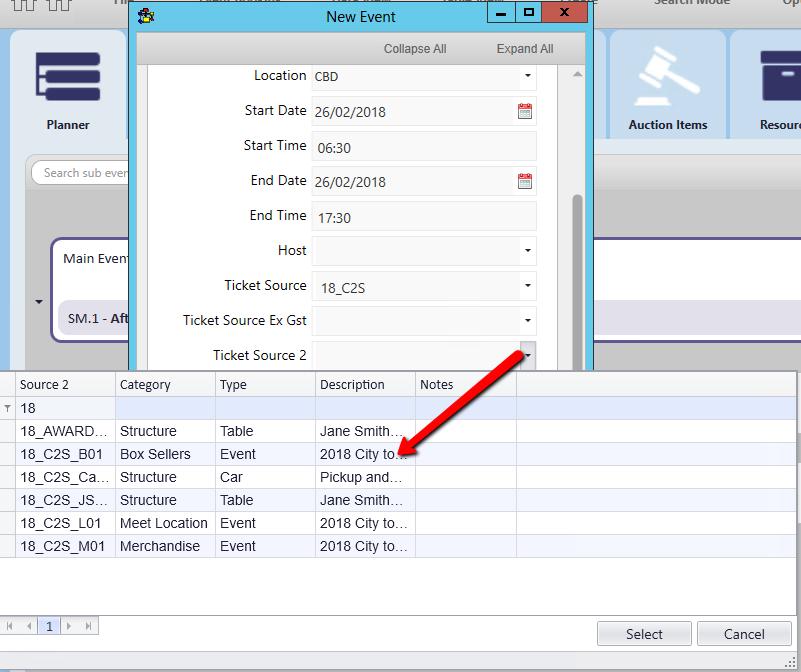This screenshot has height=672, width=801.
Task: Go to next page in grid pager
Action: tap(68, 626)
